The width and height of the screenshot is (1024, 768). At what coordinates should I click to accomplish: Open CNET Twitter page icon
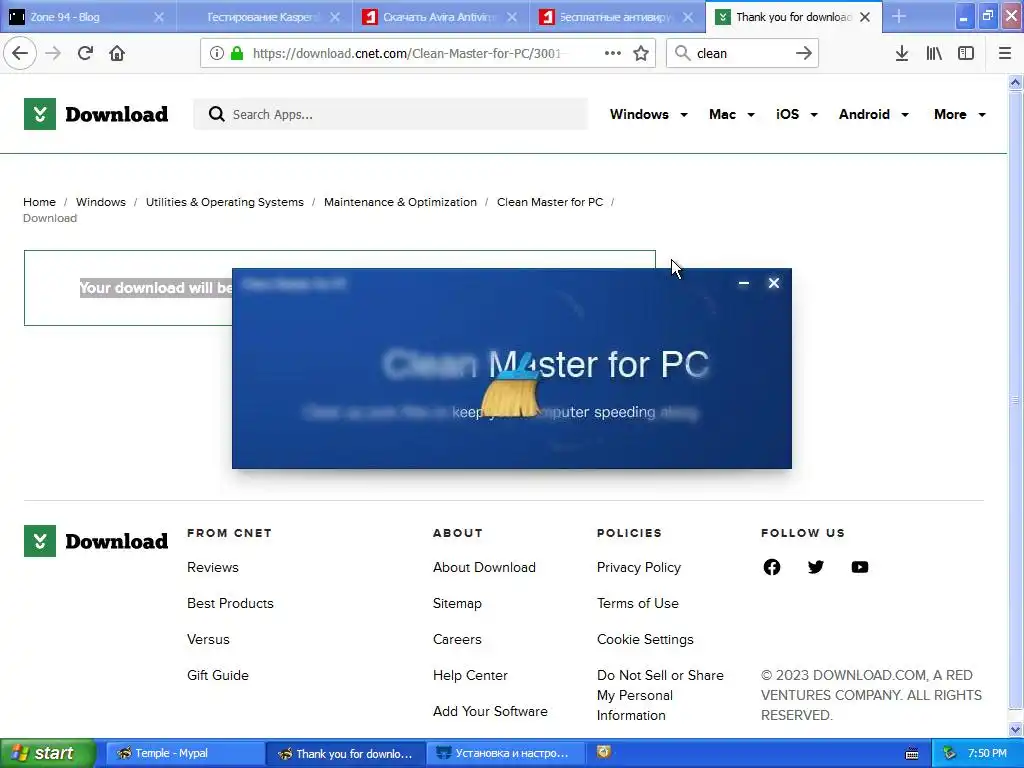coord(816,567)
